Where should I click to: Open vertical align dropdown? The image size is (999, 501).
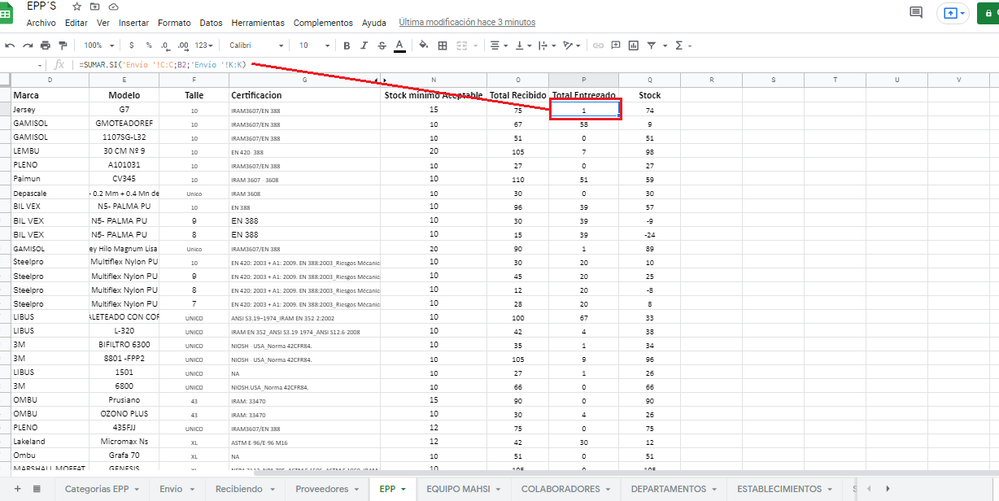tap(524, 45)
